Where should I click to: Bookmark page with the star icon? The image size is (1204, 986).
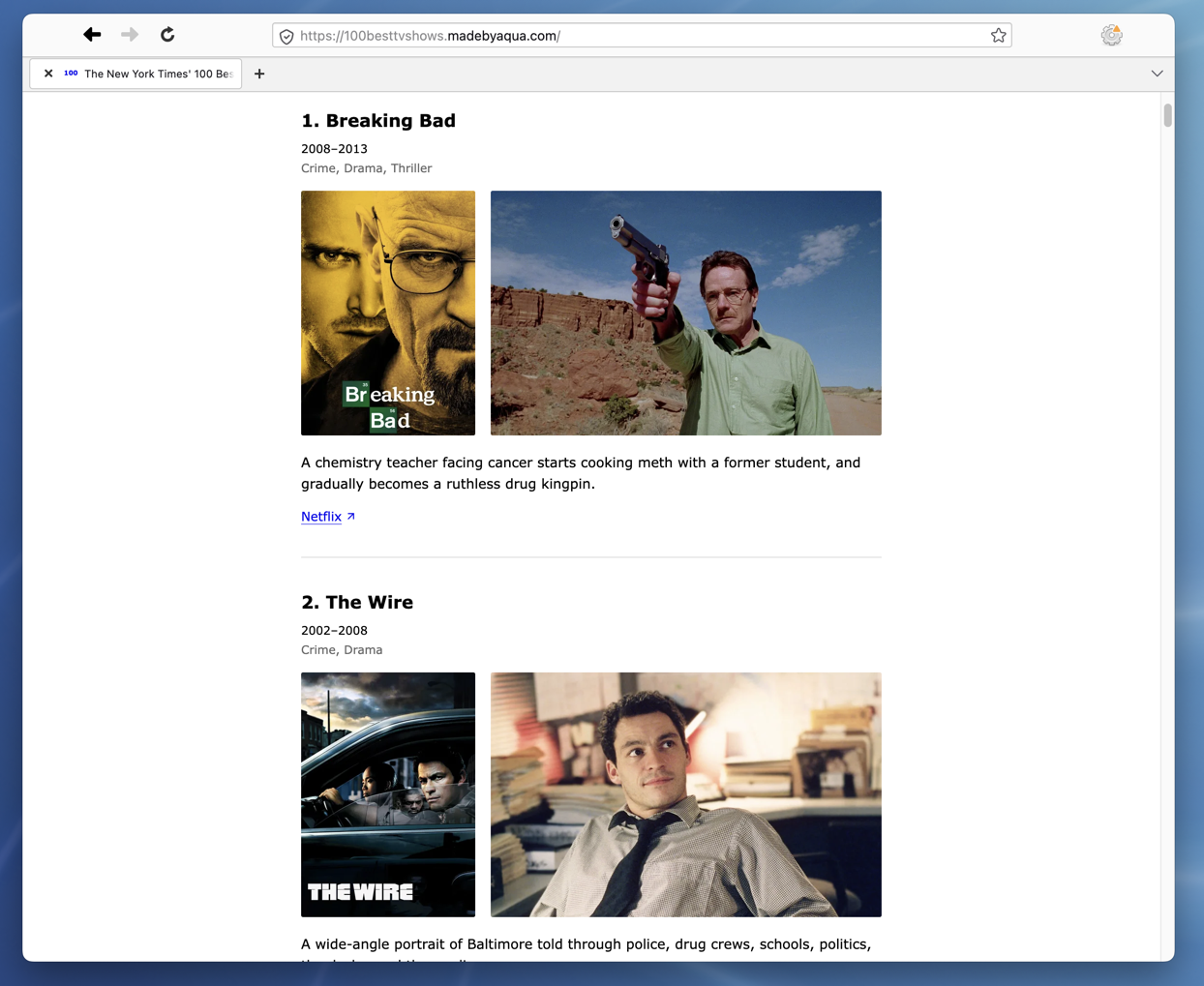(x=999, y=36)
